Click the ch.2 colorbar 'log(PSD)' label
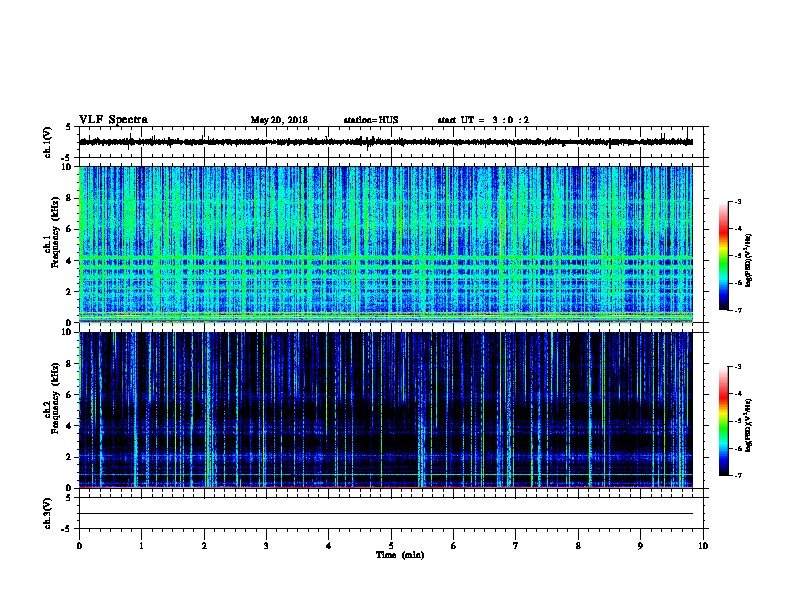Screen dimensions: 792x612 point(748,425)
